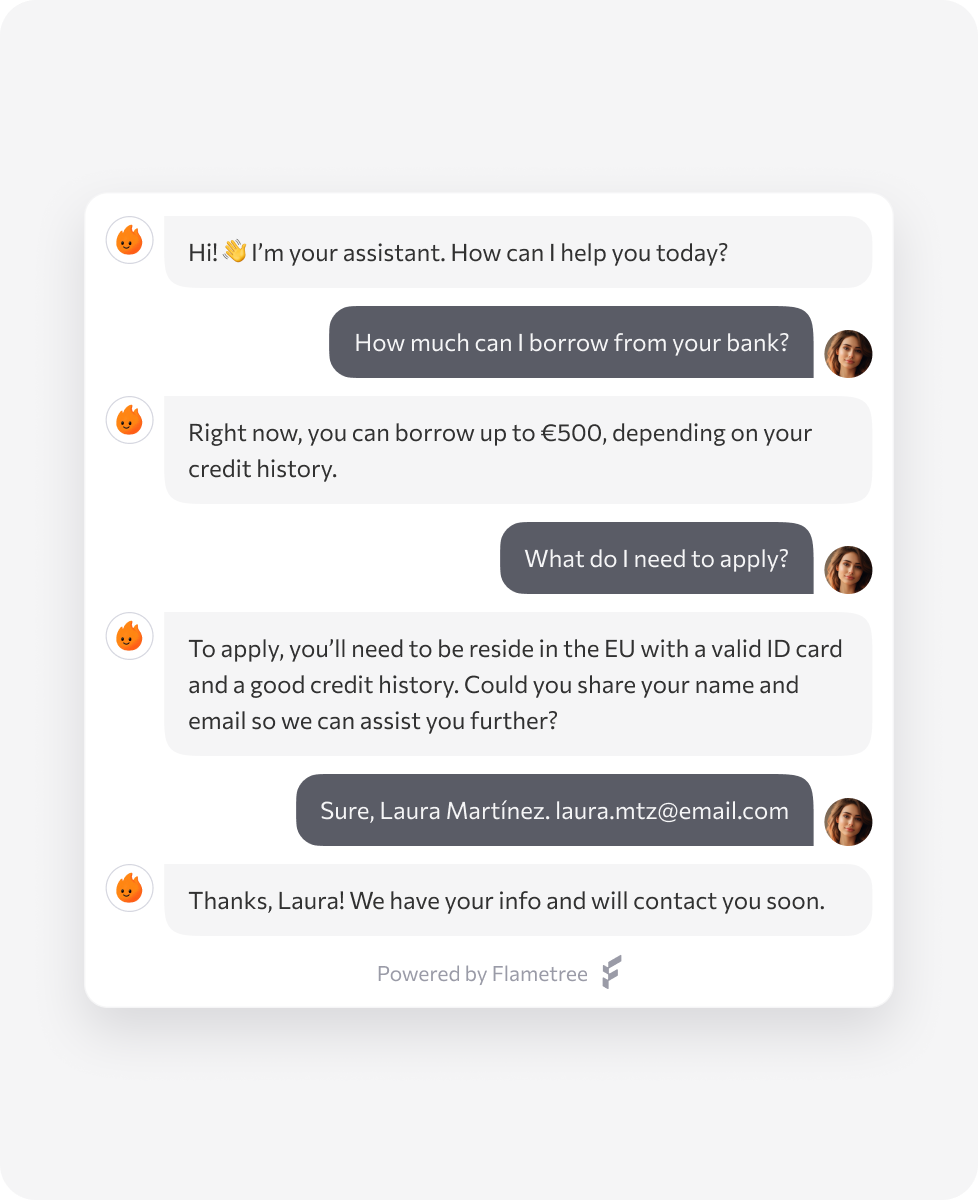Click the flame avatar beside the 'To apply' message
Viewport: 978px width, 1200px height.
pyautogui.click(x=130, y=636)
